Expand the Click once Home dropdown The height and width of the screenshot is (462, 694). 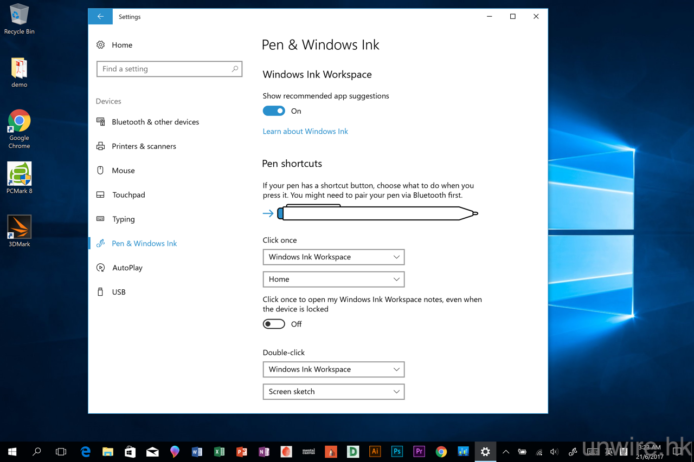(x=333, y=280)
